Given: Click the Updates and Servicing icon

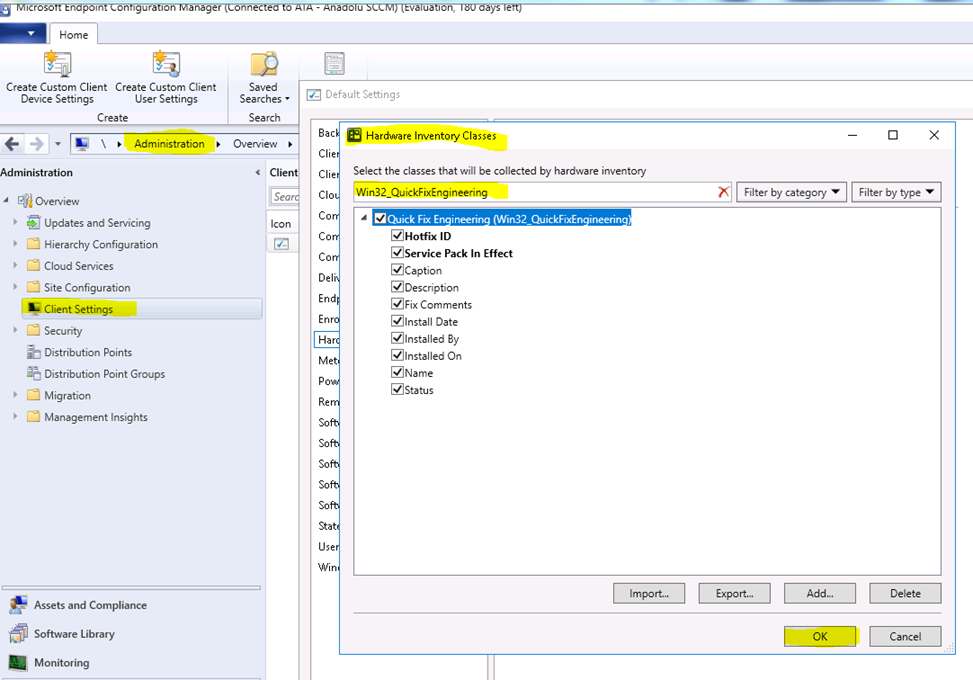Looking at the screenshot, I should click(34, 223).
